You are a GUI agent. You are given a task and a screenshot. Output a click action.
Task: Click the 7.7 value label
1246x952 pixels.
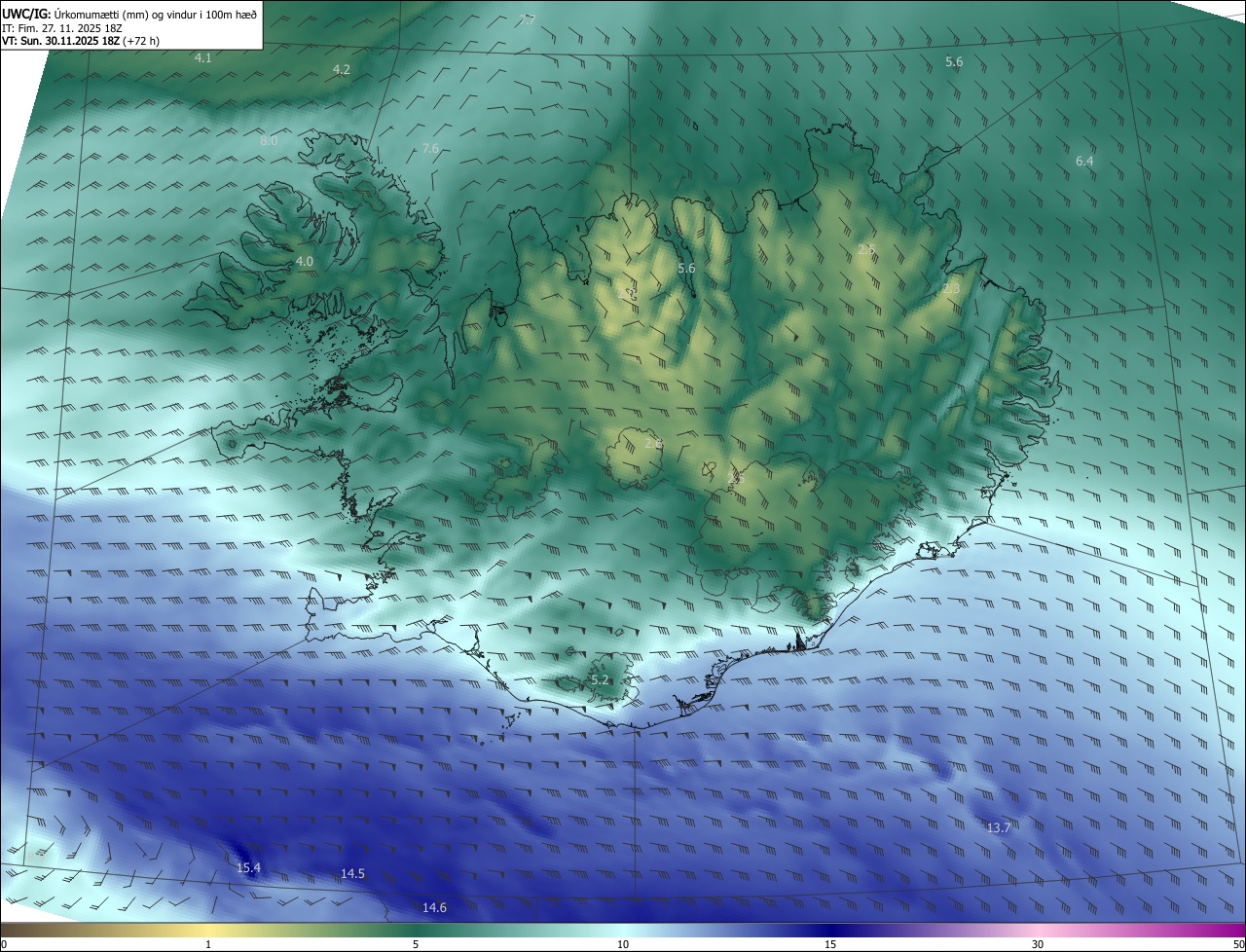click(x=527, y=19)
